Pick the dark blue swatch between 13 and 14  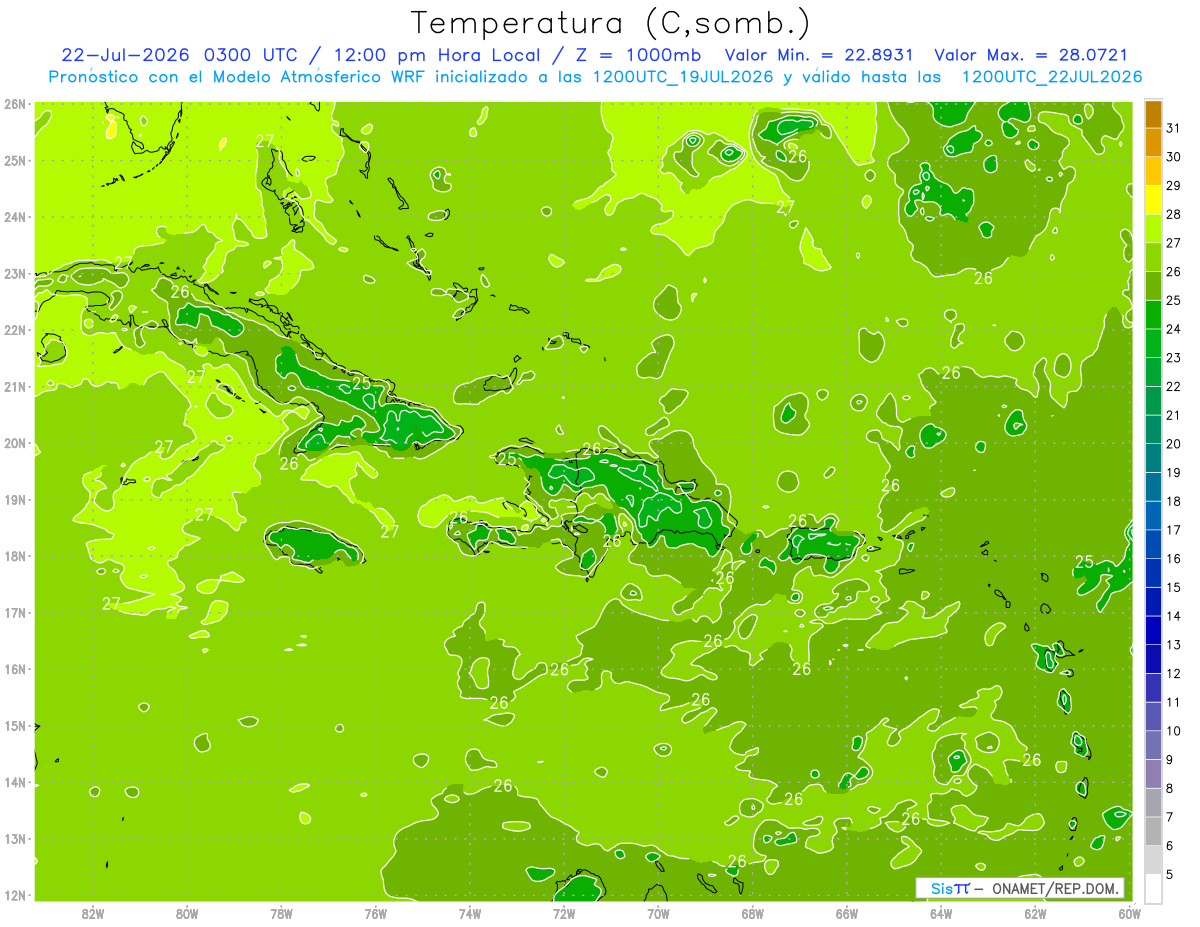(1153, 630)
